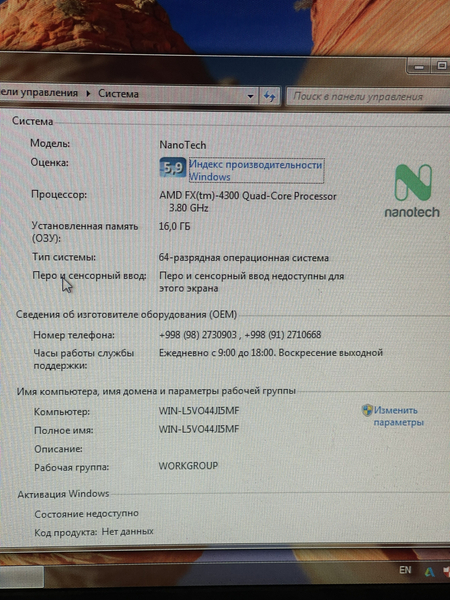Click installed memory value 16,0 ГБ
This screenshot has width=450, height=600.
pyautogui.click(x=174, y=227)
